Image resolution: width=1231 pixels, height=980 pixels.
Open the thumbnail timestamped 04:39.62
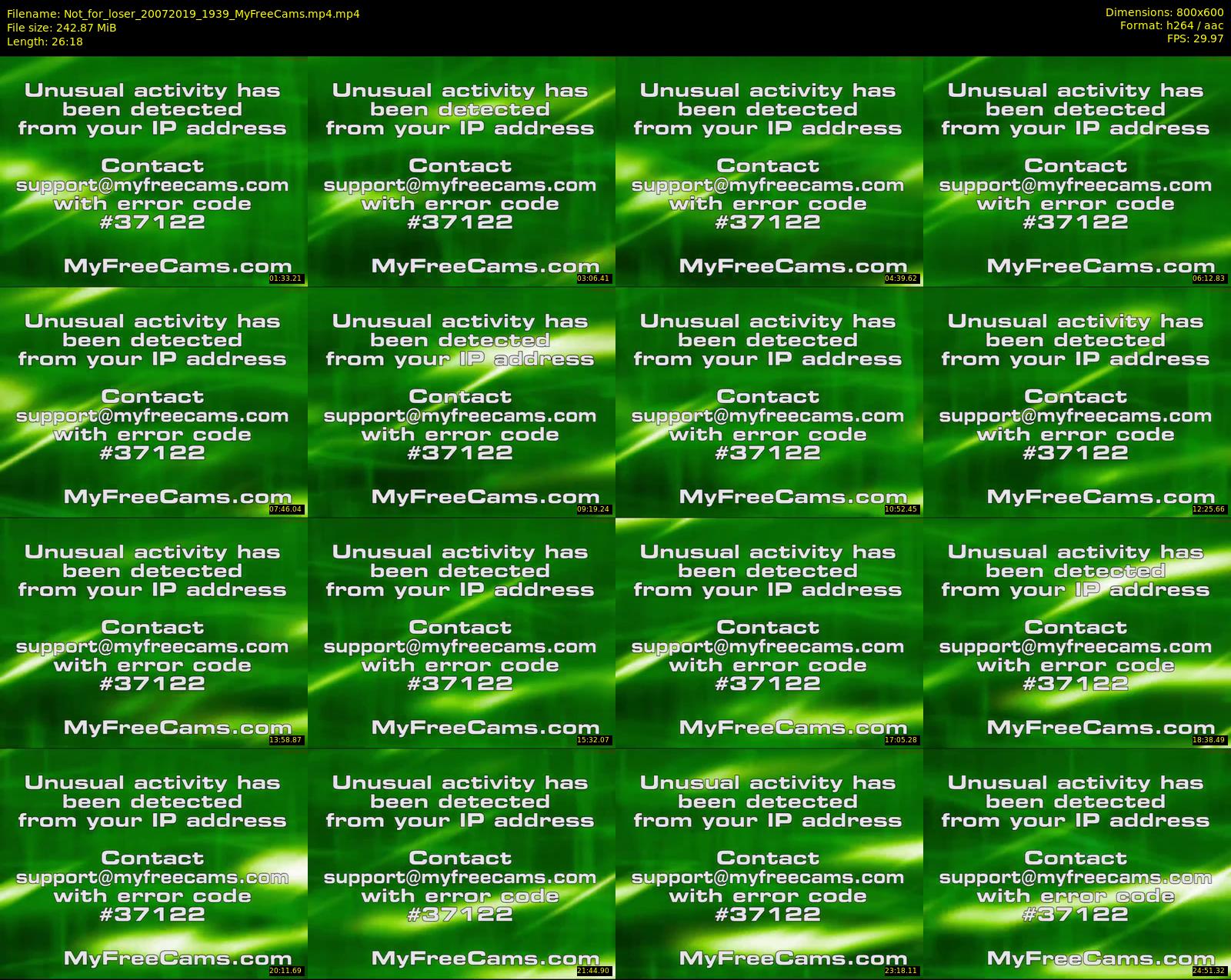tap(769, 171)
